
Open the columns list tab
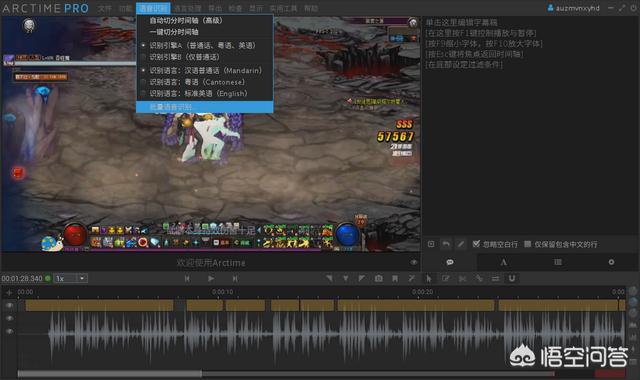point(558,262)
